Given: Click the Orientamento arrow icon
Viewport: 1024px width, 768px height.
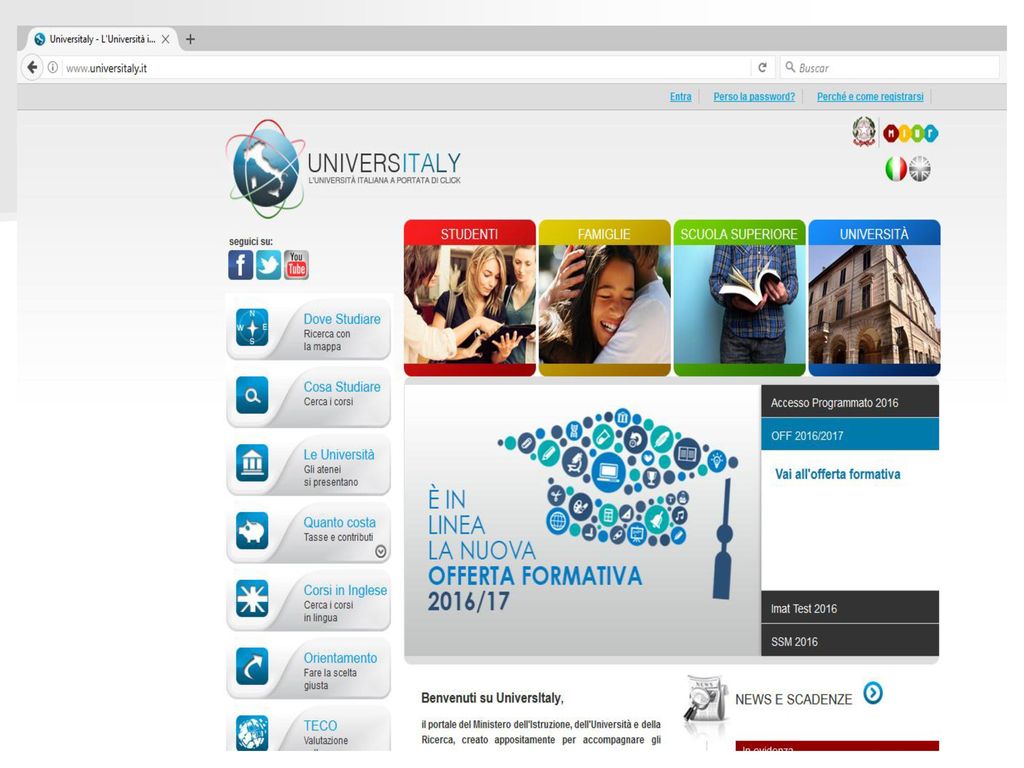Looking at the screenshot, I should 252,666.
